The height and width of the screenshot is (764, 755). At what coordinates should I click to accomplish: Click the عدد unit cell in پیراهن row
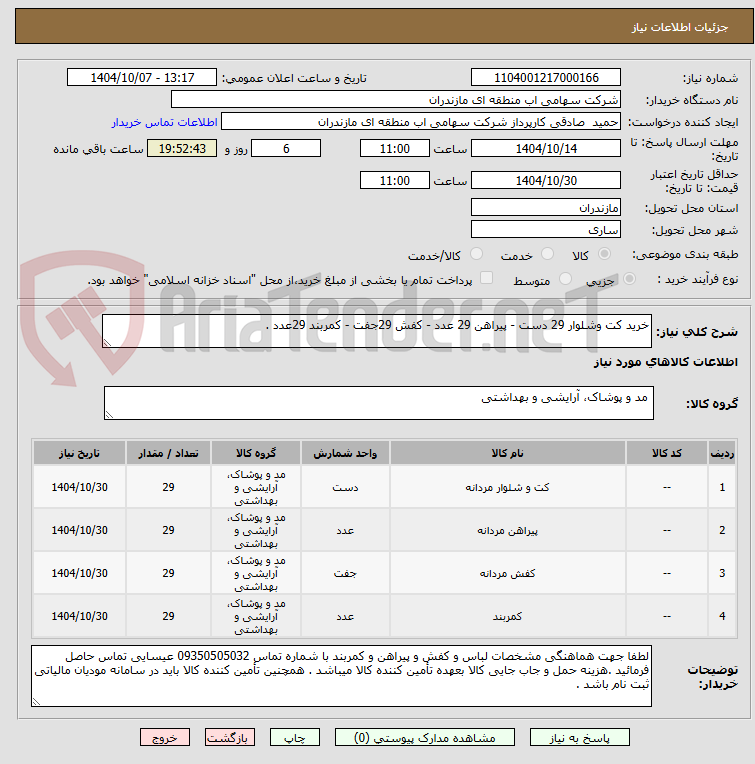pos(345,530)
